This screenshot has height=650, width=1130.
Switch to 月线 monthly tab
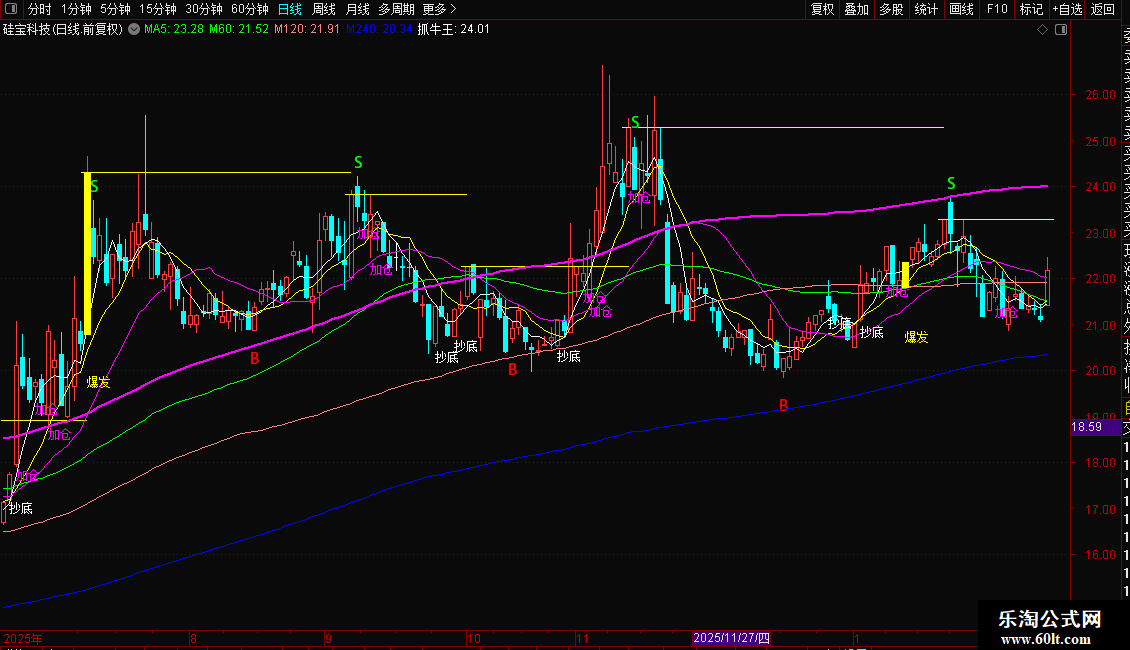tap(357, 9)
